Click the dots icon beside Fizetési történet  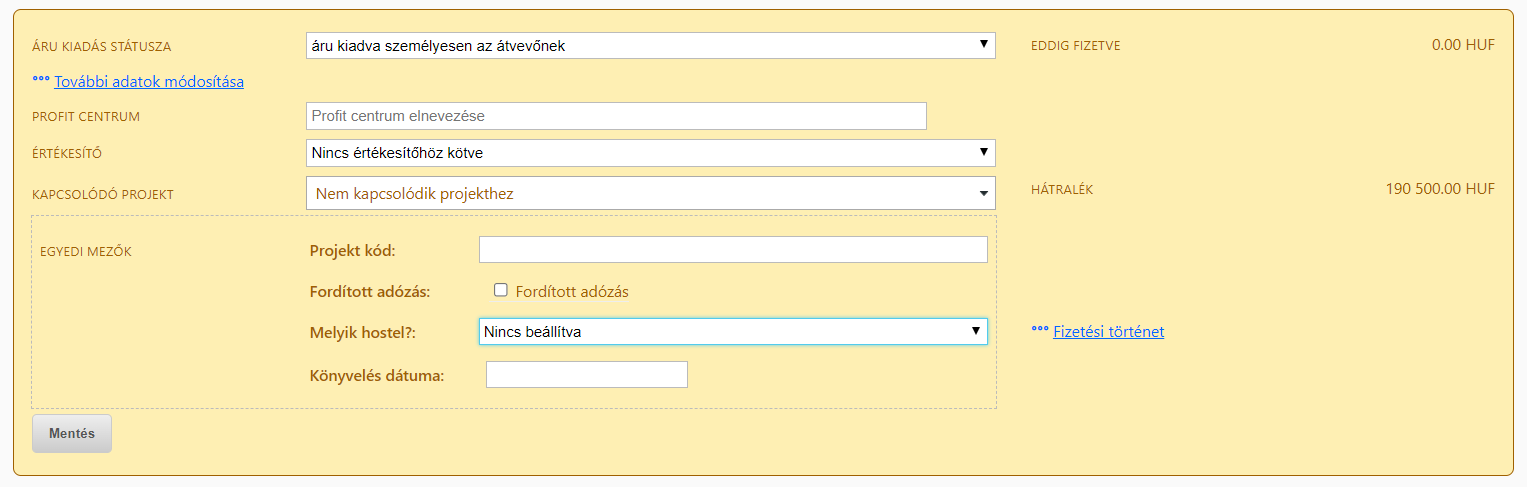(x=1040, y=329)
